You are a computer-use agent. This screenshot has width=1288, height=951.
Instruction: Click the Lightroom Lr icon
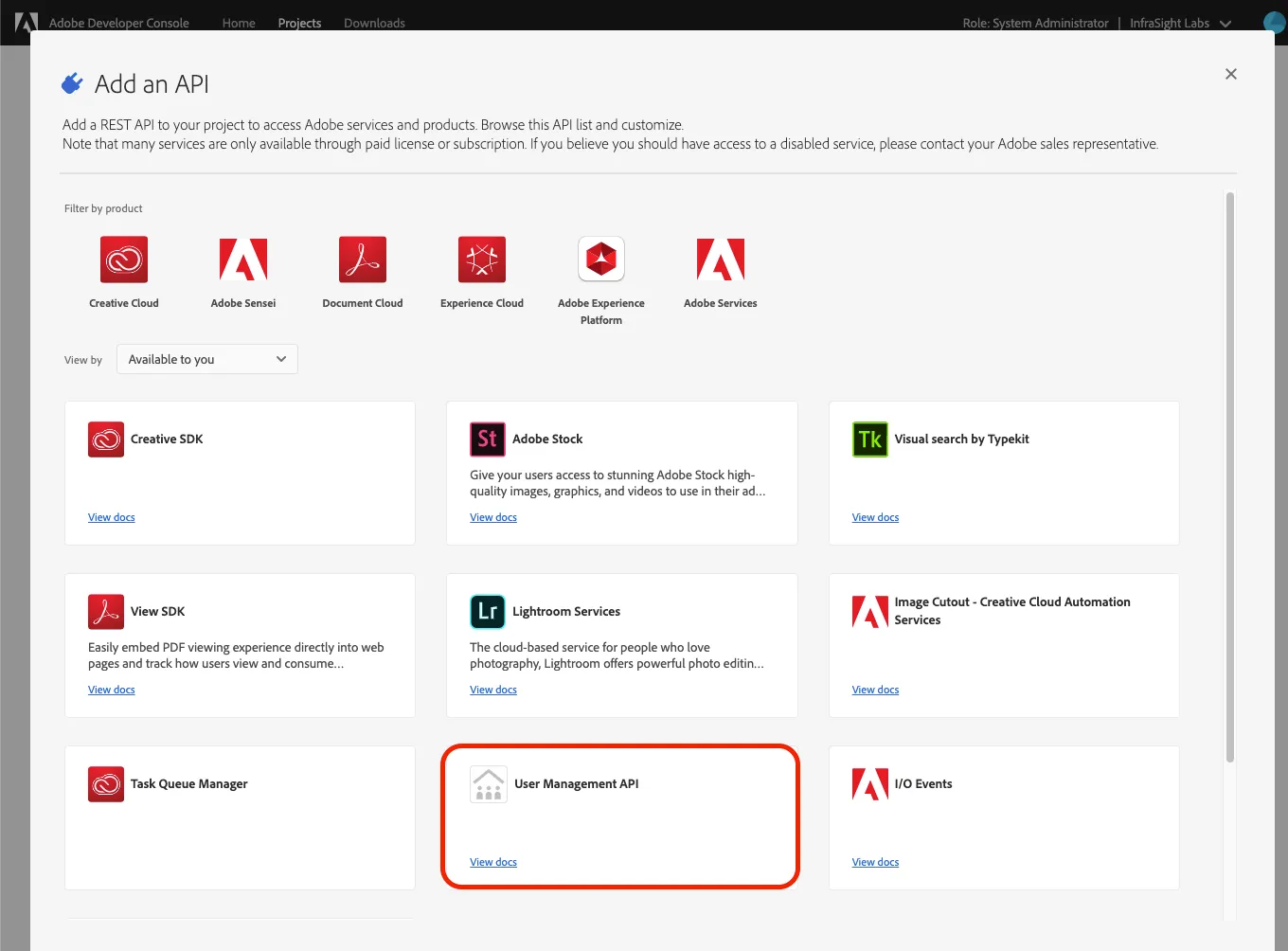[x=488, y=612]
